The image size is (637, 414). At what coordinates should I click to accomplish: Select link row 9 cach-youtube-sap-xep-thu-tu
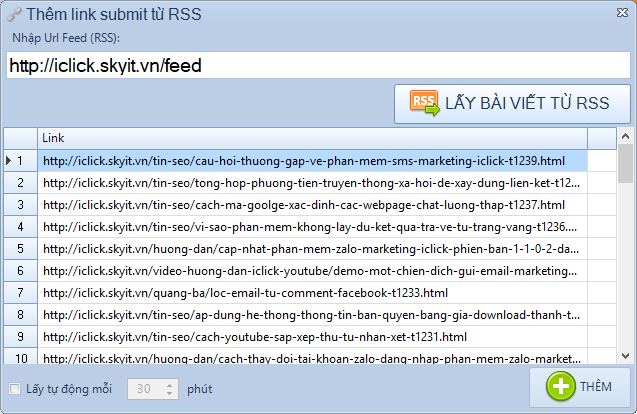click(312, 336)
